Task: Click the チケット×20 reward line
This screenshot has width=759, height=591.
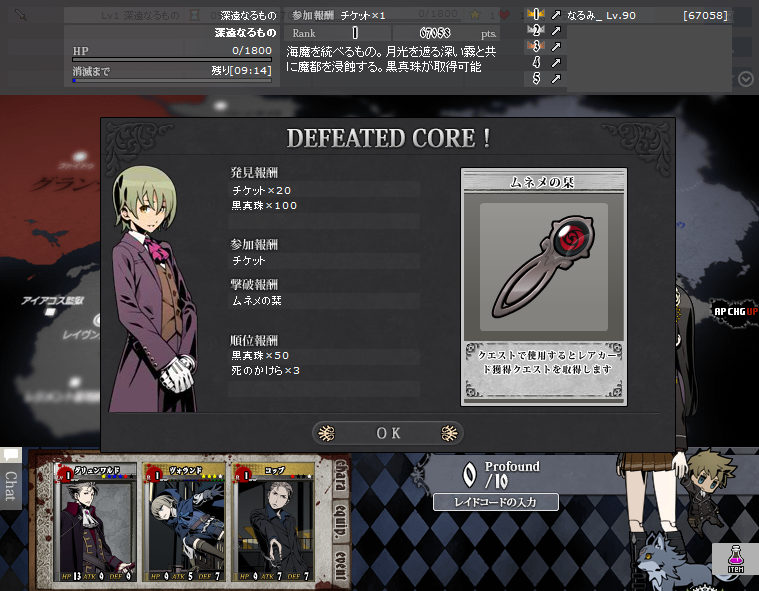Action: 323,190
